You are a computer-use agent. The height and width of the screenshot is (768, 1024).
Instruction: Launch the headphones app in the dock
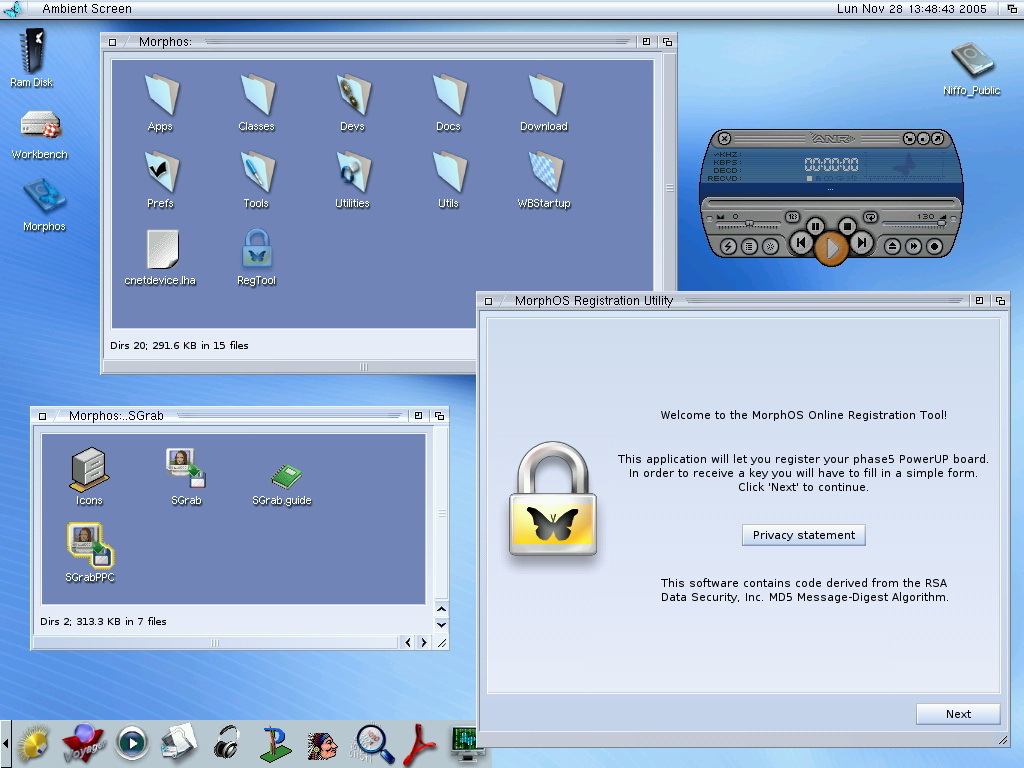[x=228, y=743]
